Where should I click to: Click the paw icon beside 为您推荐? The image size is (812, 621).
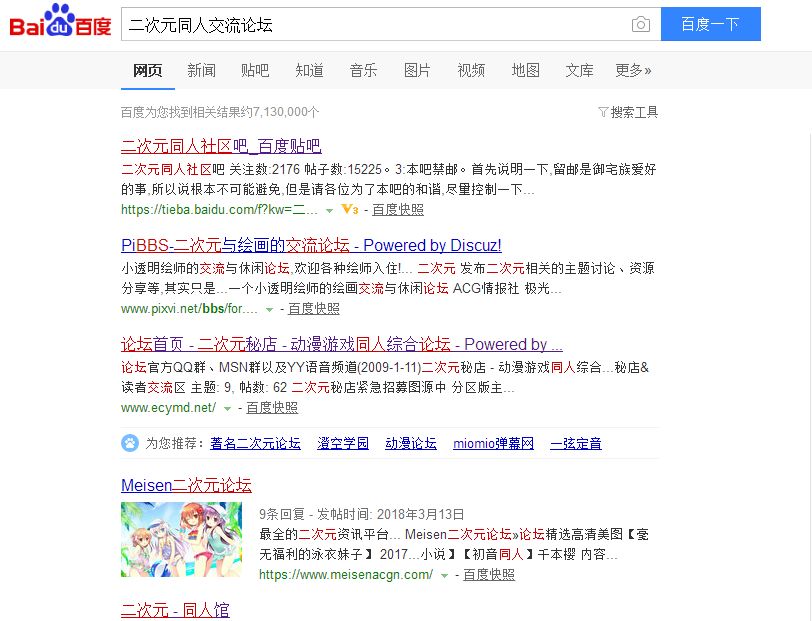[x=130, y=443]
